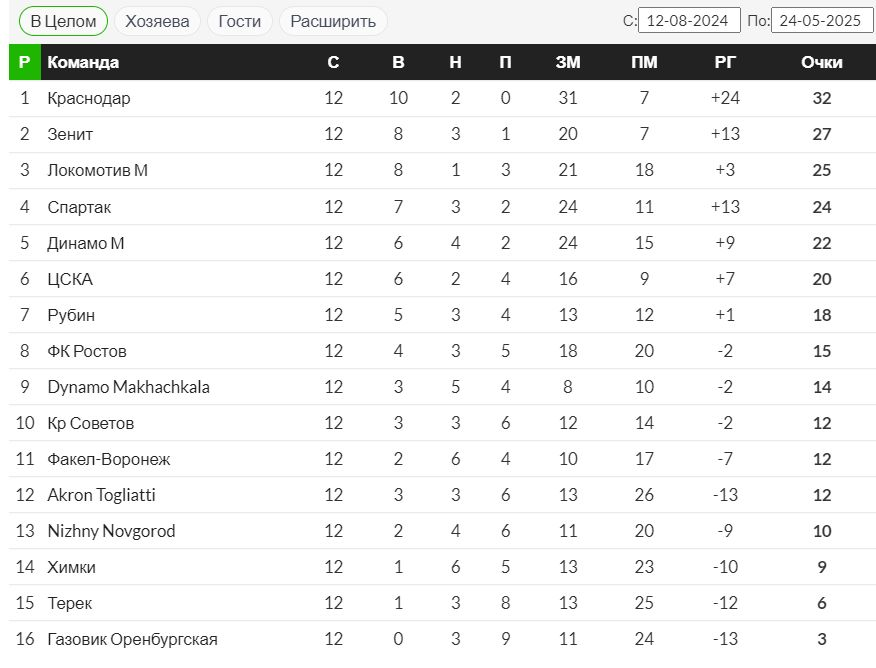
Task: Switch to the Хозяева tab
Action: (157, 21)
